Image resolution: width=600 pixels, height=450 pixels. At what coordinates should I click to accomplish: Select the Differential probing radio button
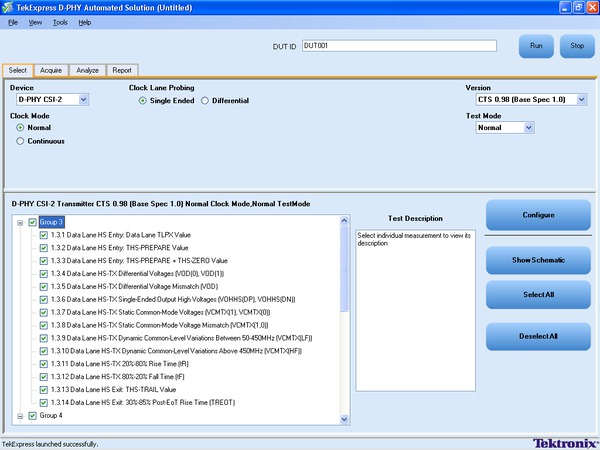tap(206, 101)
